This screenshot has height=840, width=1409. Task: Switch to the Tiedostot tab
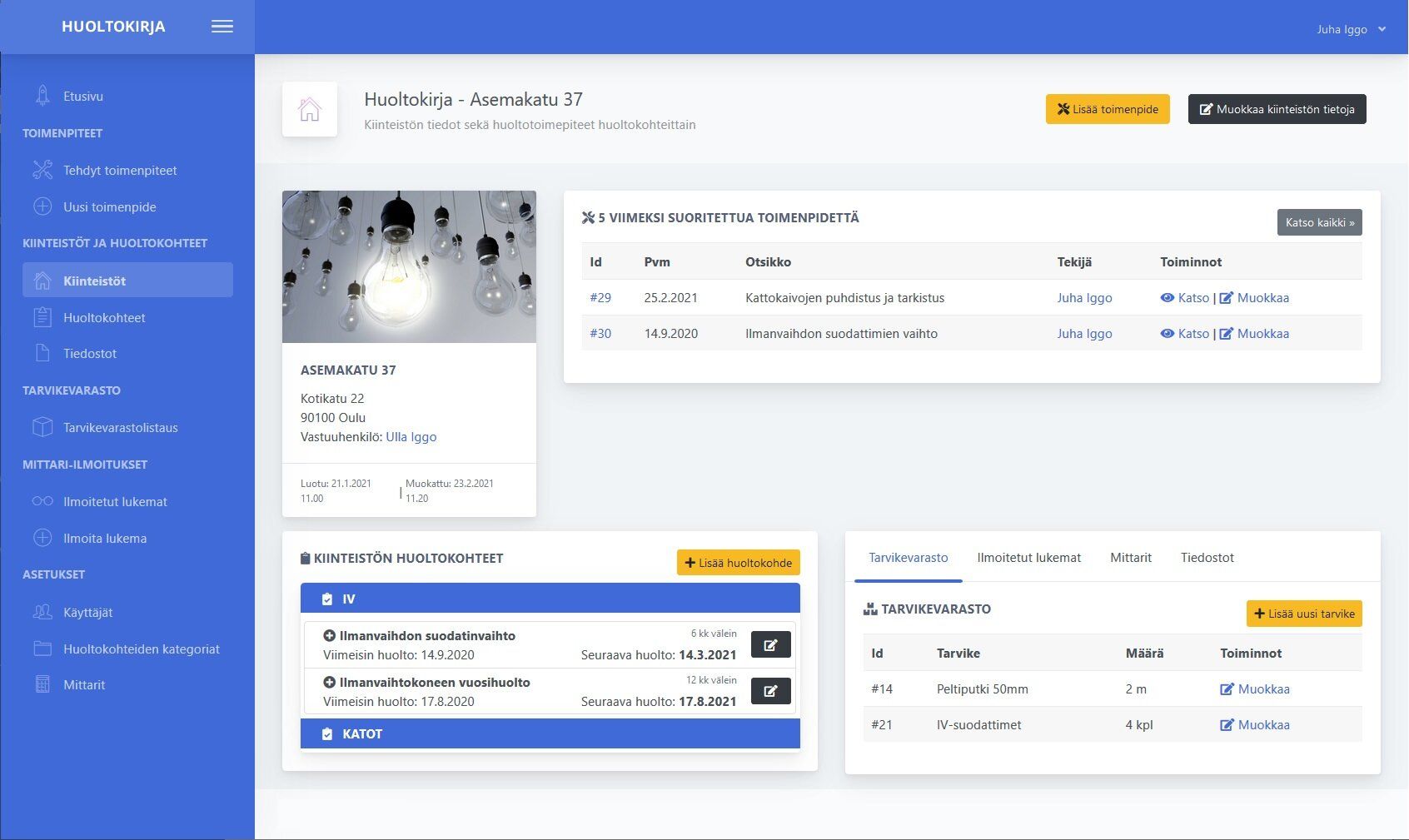pos(1207,558)
